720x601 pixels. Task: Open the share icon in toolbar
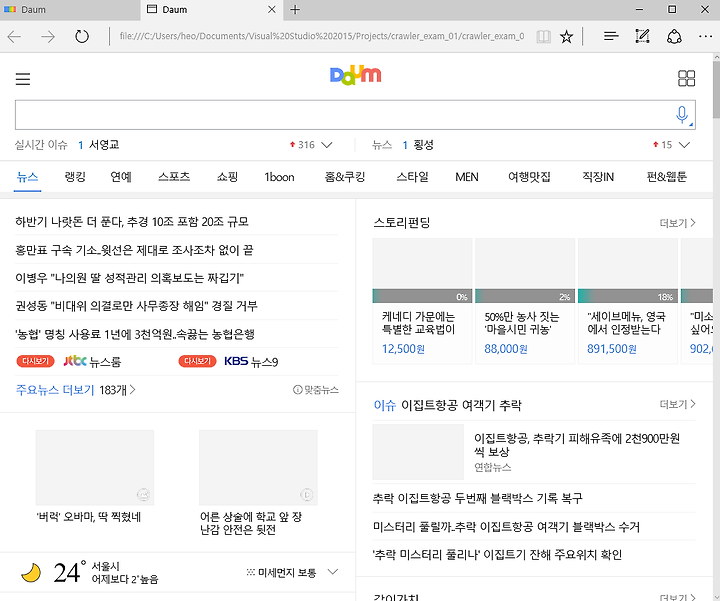674,36
